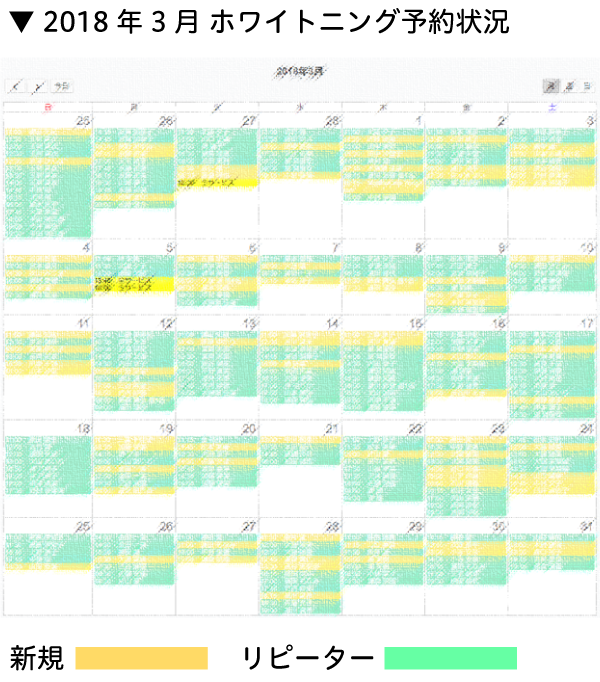Click the 2018年3月 calendar title
600x682 pixels.
299,71
